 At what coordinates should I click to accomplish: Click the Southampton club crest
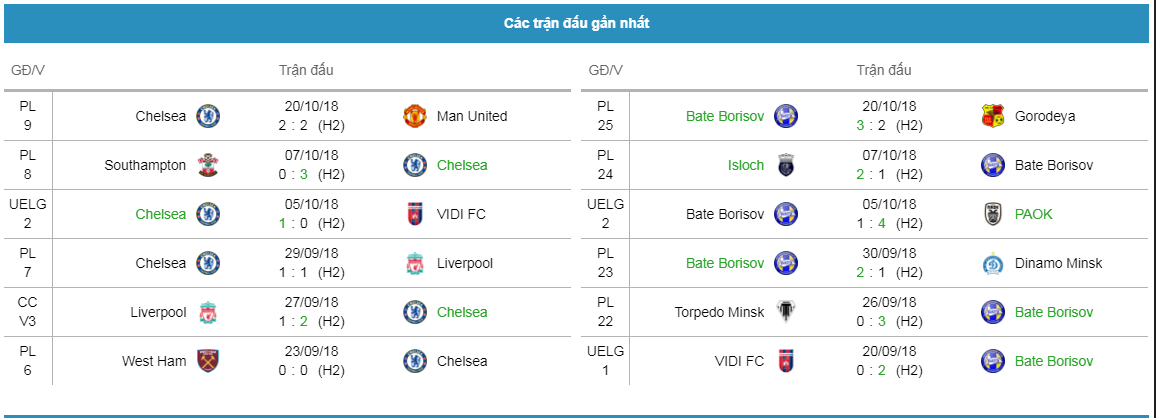208,165
